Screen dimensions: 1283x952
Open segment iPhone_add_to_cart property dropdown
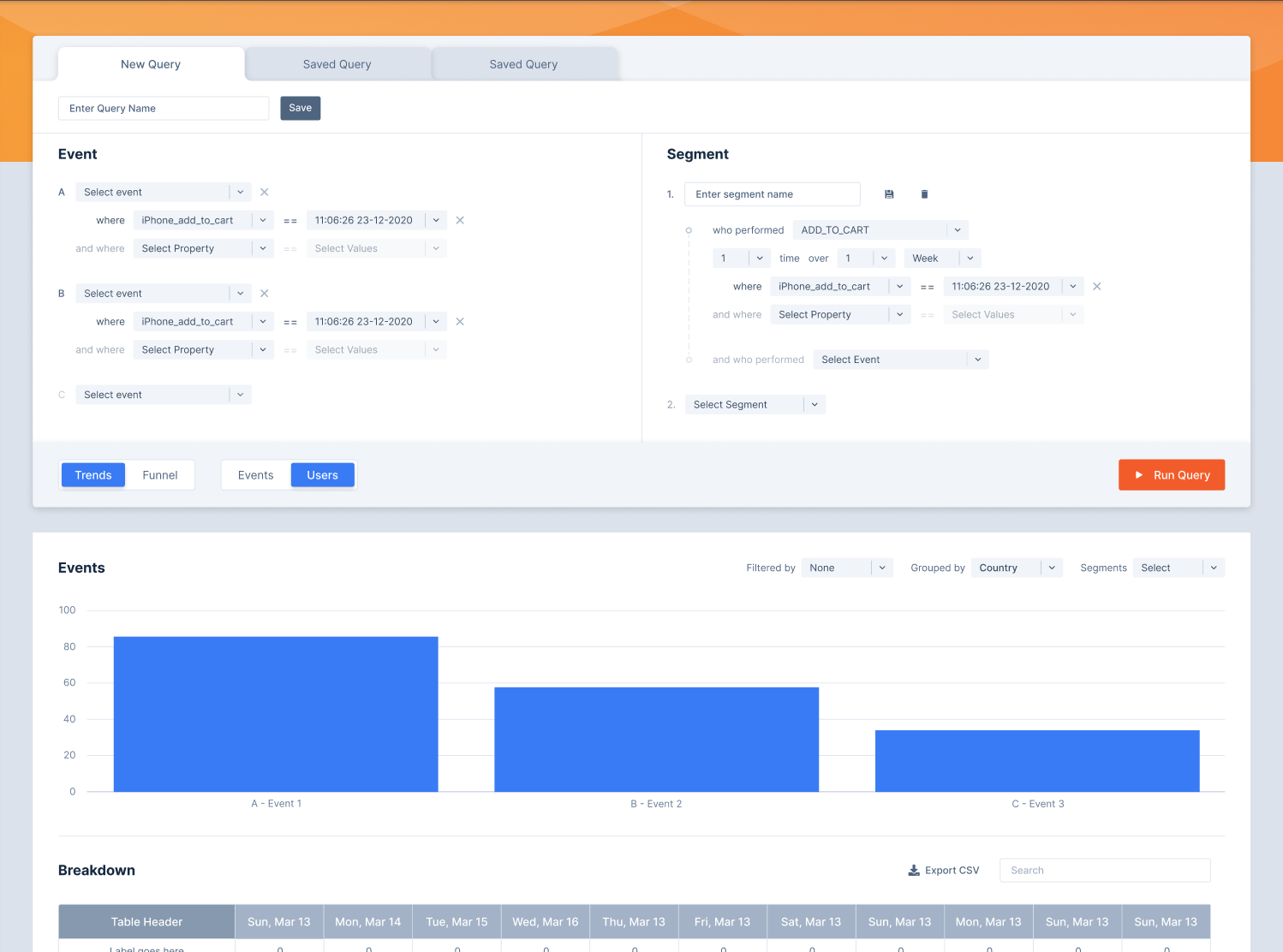[841, 287]
